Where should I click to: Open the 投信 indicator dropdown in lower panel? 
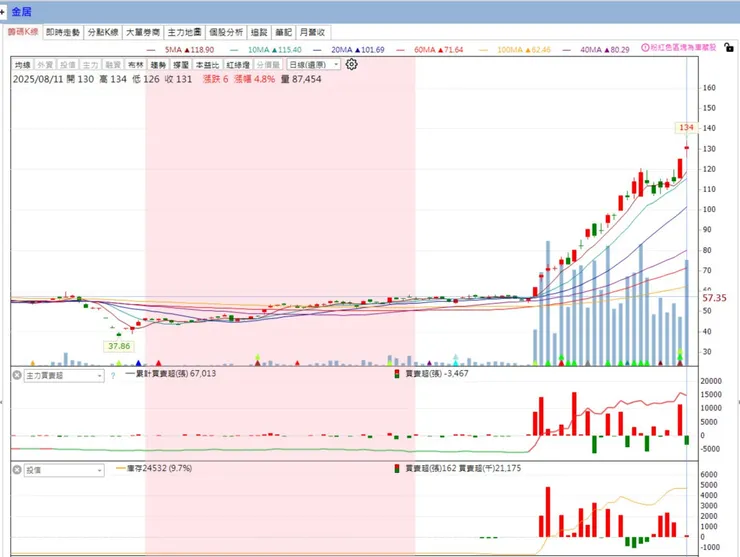(x=64, y=470)
